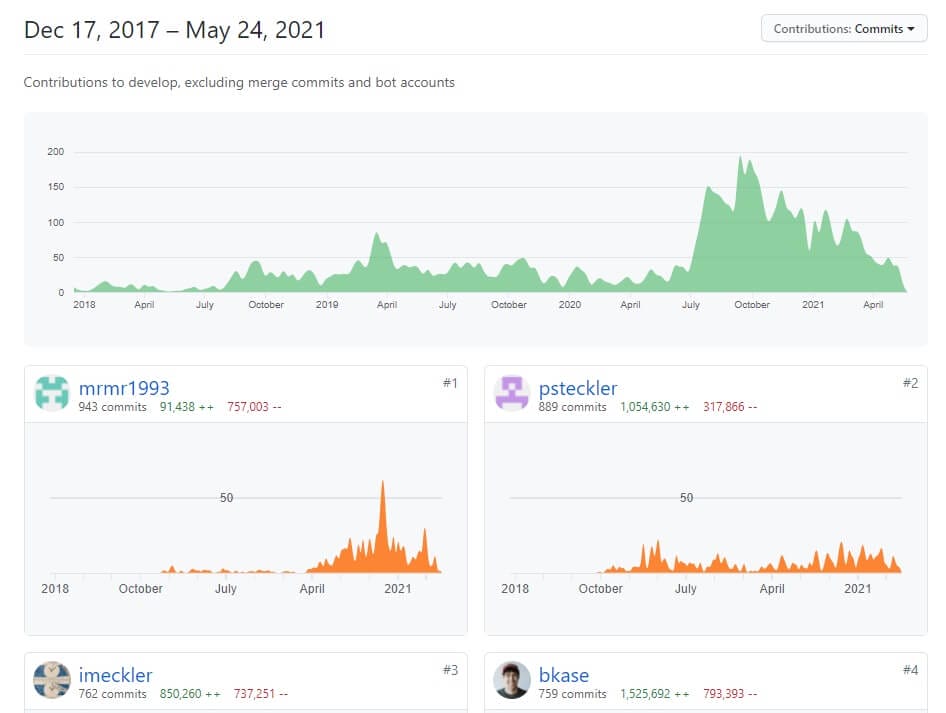
Task: Visit the psteckler username link
Action: tap(578, 388)
